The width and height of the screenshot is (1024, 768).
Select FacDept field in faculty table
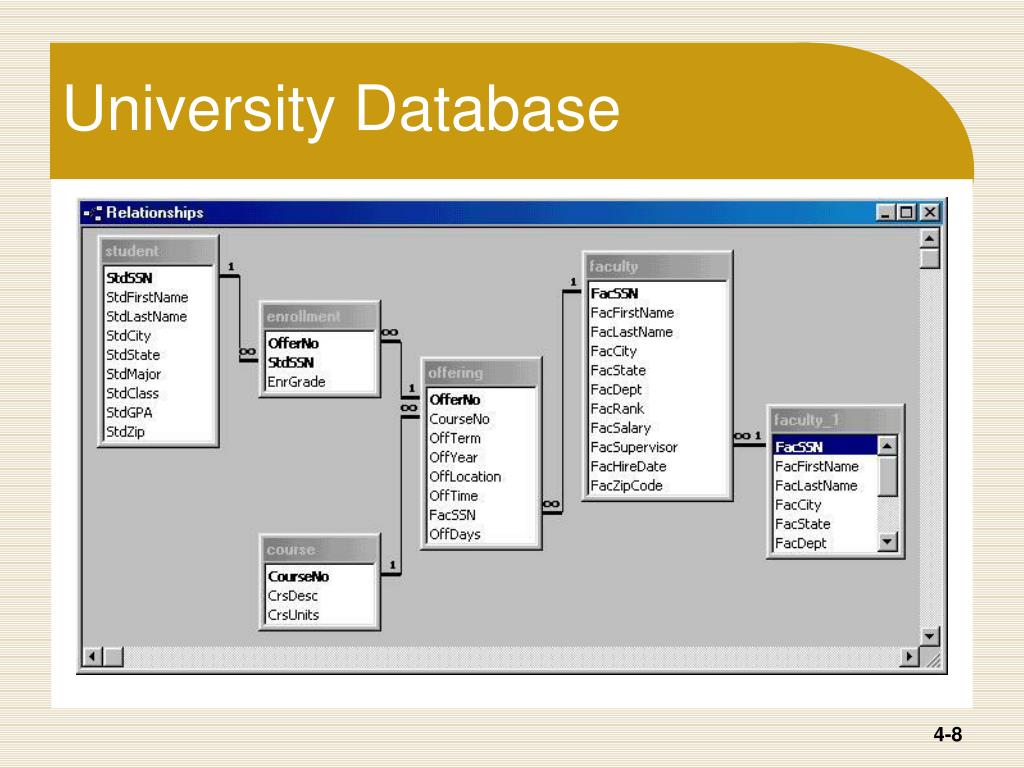616,390
